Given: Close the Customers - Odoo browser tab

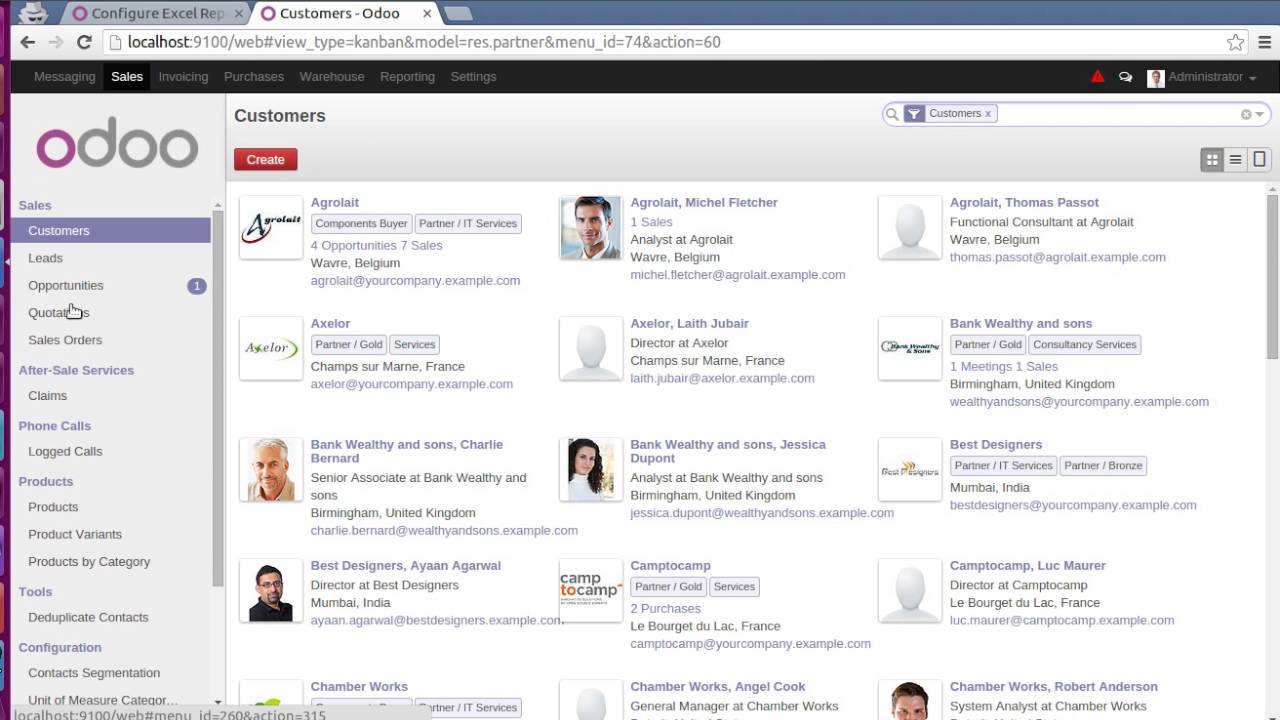Looking at the screenshot, I should tap(428, 14).
